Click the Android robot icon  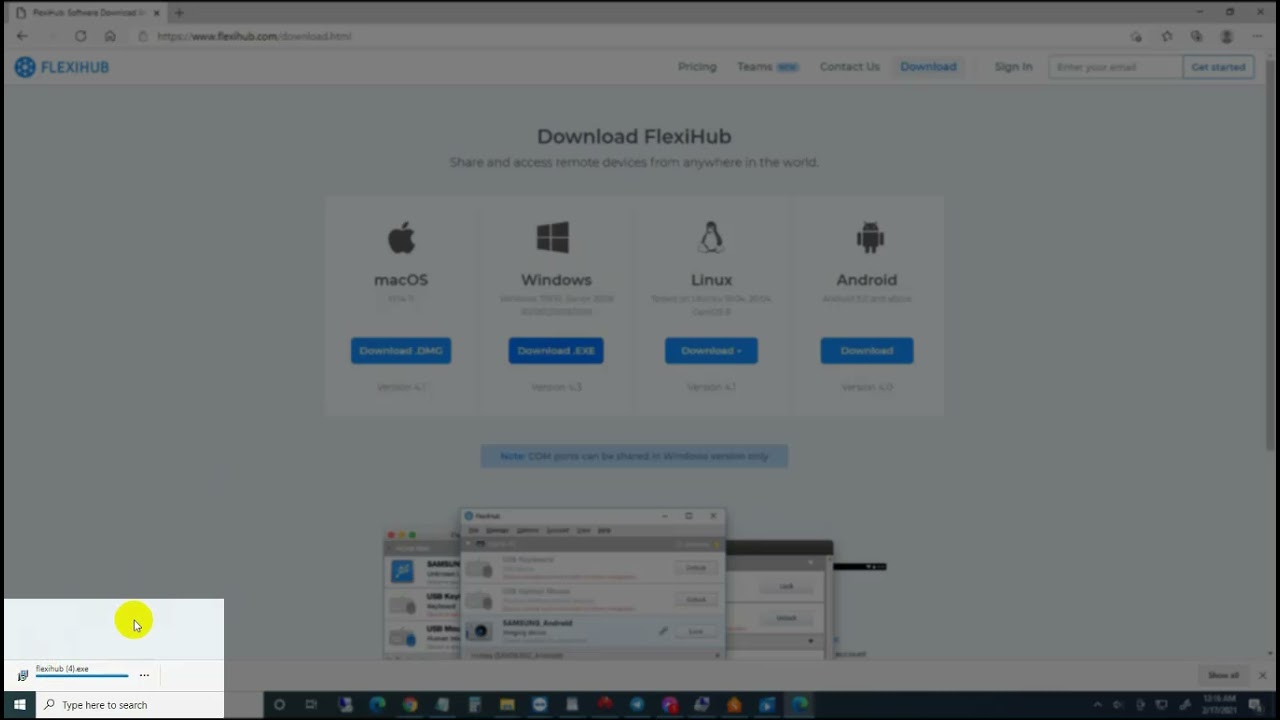click(x=870, y=238)
